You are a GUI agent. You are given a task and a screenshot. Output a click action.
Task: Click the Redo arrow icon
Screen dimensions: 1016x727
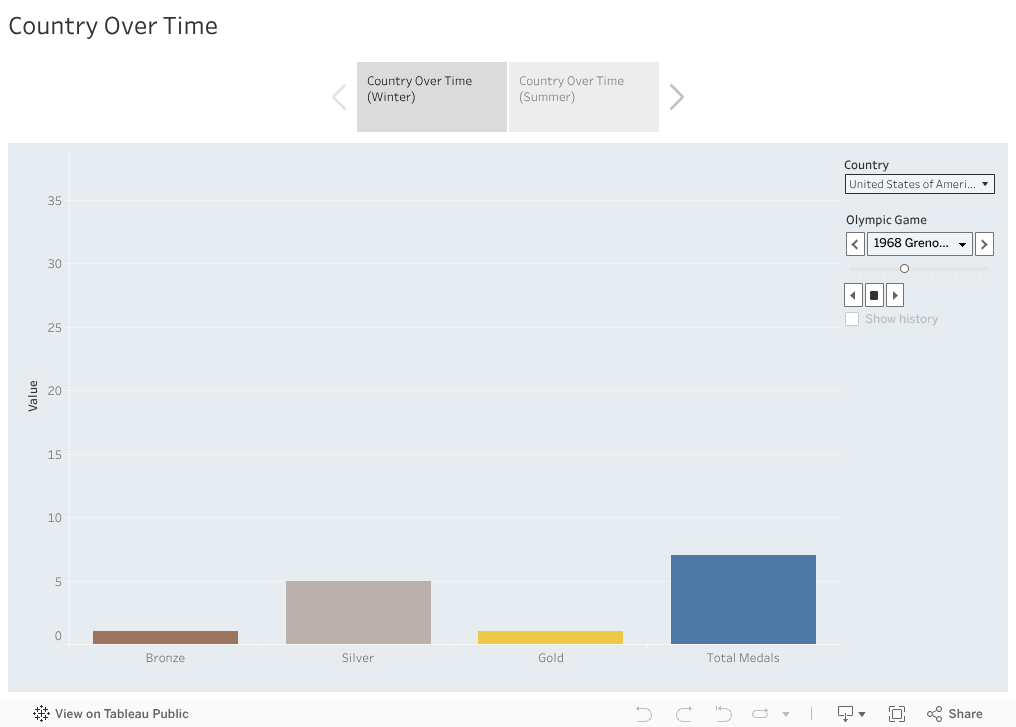tap(684, 714)
